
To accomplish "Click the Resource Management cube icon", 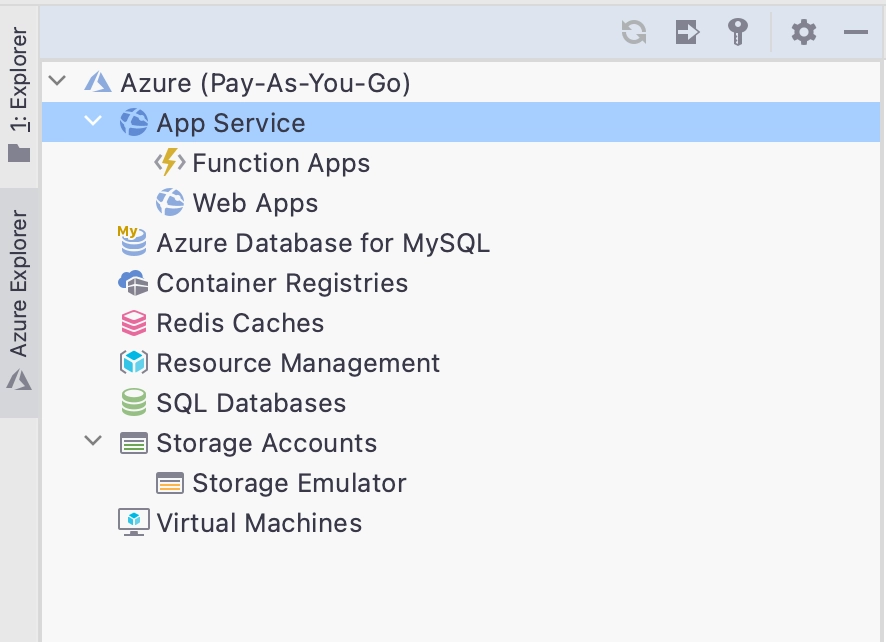I will click(x=134, y=363).
